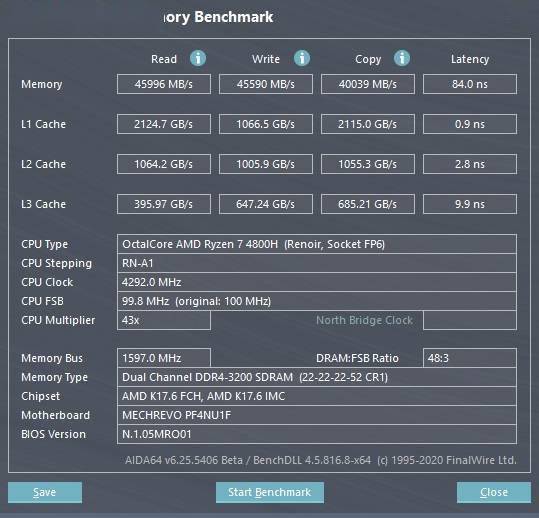Viewport: 539px width, 518px height.
Task: Click the CPU Type field showing Ryzen 7 4800H
Action: (317, 244)
